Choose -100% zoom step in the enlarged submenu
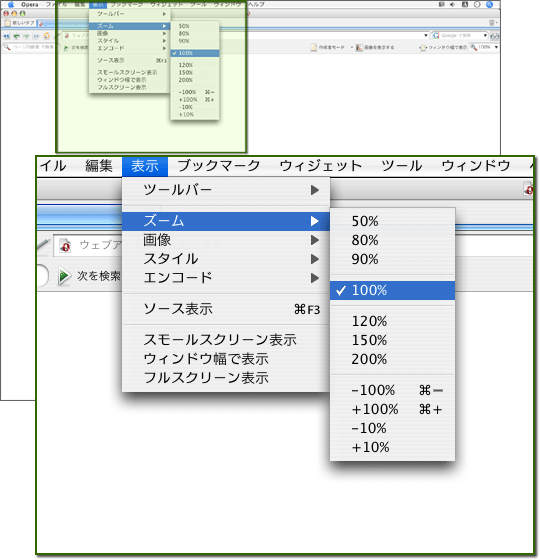The height and width of the screenshot is (560, 540). pyautogui.click(x=392, y=390)
